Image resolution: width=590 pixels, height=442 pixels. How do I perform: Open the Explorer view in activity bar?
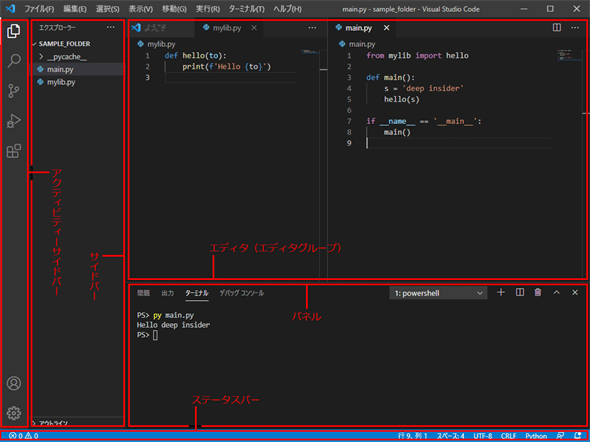click(14, 31)
